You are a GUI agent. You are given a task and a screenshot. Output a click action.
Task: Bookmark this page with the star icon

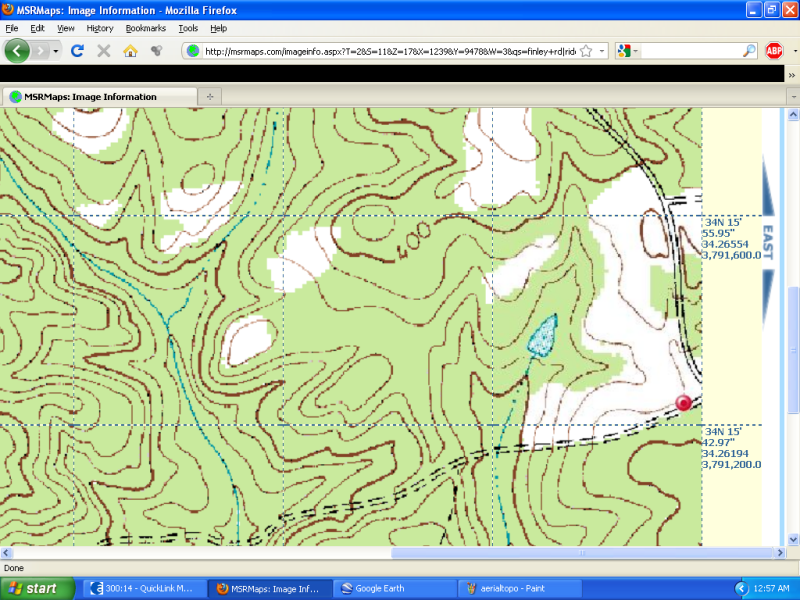[x=587, y=50]
